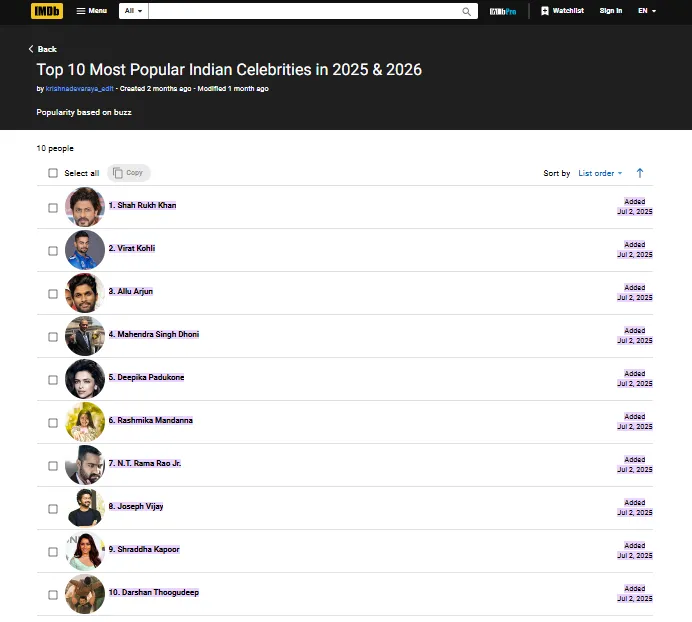Open the 3. Allu Arjun name link

[131, 291]
